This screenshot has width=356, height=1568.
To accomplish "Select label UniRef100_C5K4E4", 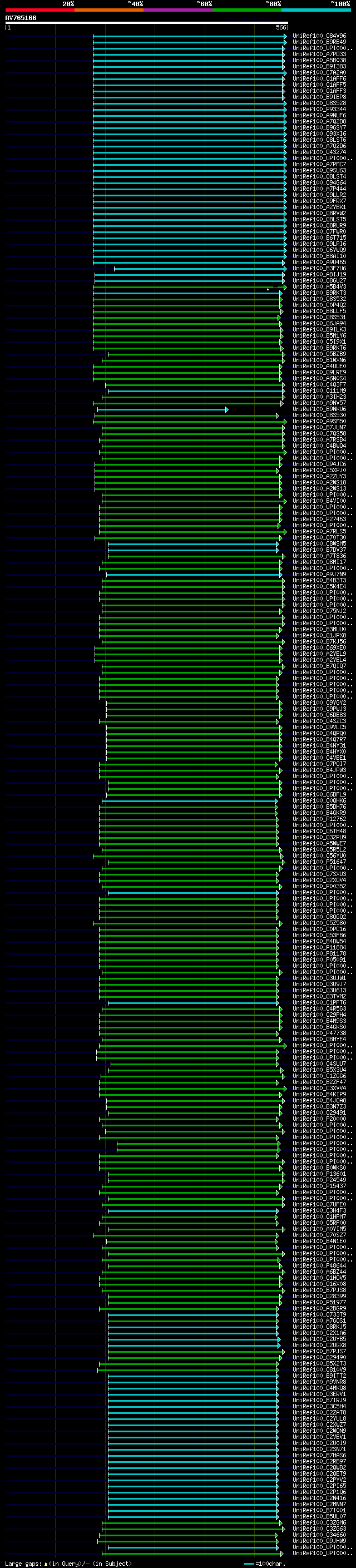I will pyautogui.click(x=319, y=587).
